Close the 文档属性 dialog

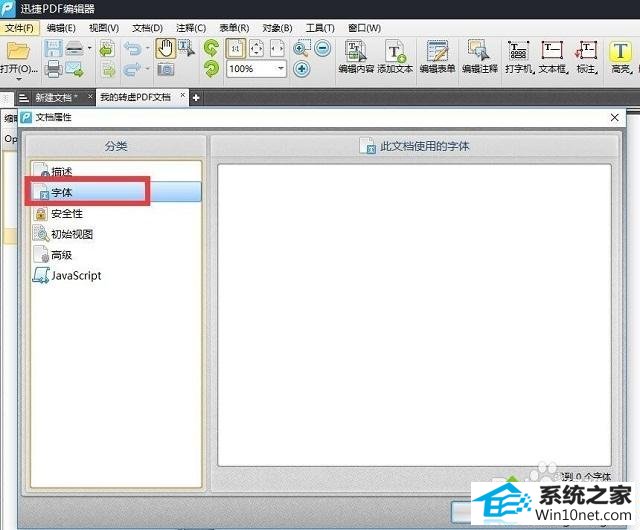pos(615,118)
